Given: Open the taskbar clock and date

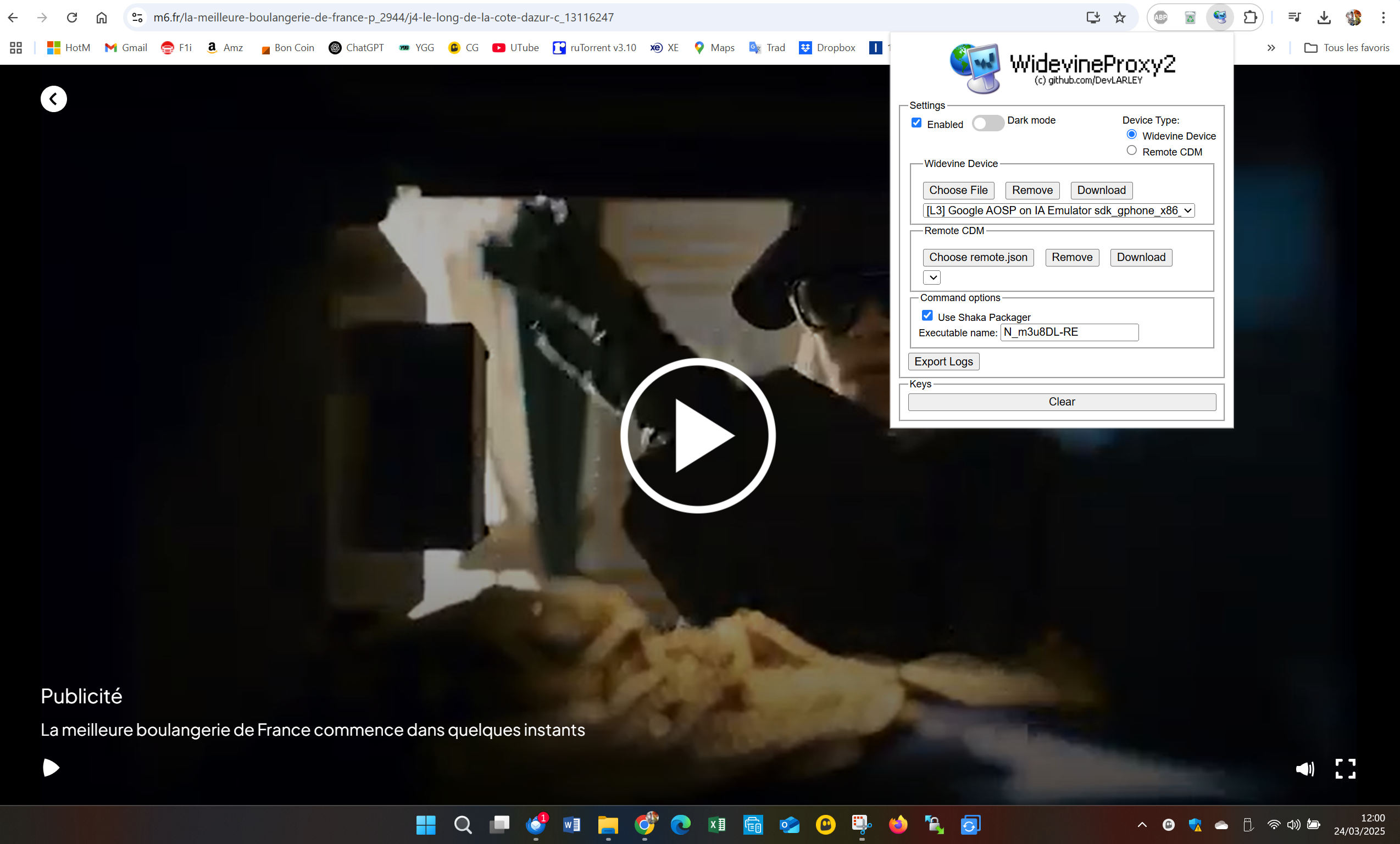Looking at the screenshot, I should pyautogui.click(x=1359, y=825).
